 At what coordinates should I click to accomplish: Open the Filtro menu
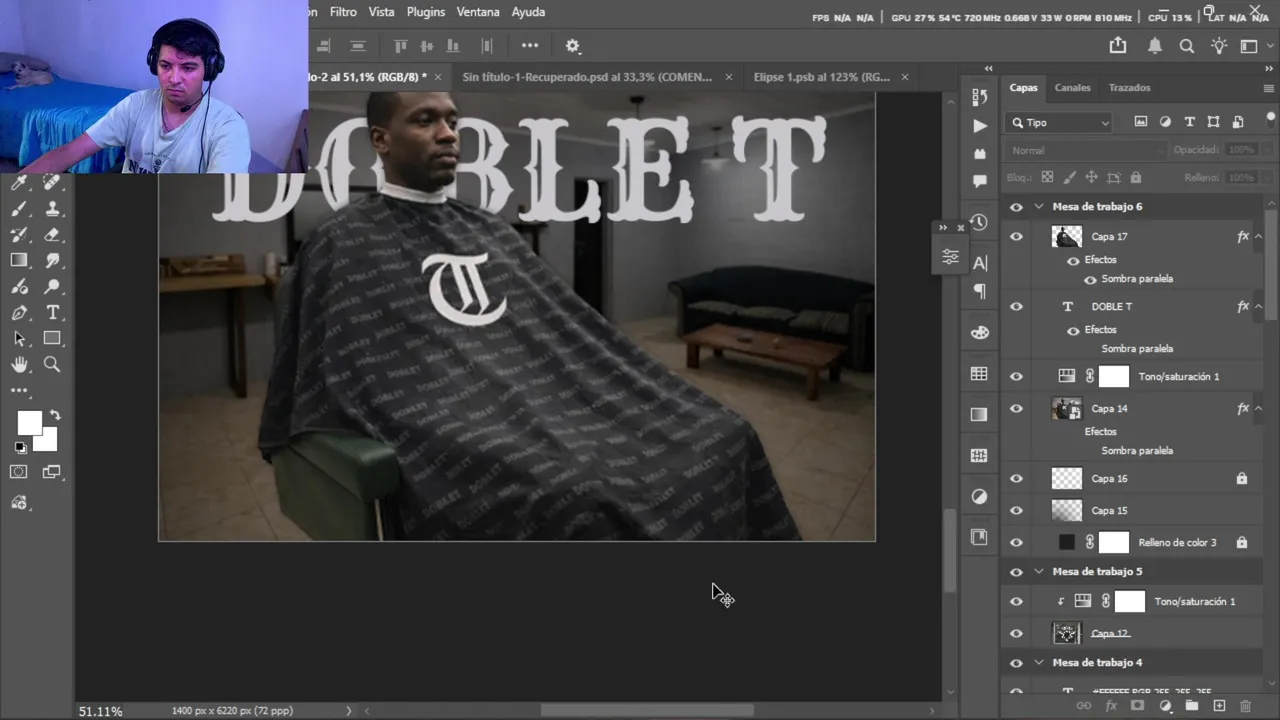[x=343, y=12]
